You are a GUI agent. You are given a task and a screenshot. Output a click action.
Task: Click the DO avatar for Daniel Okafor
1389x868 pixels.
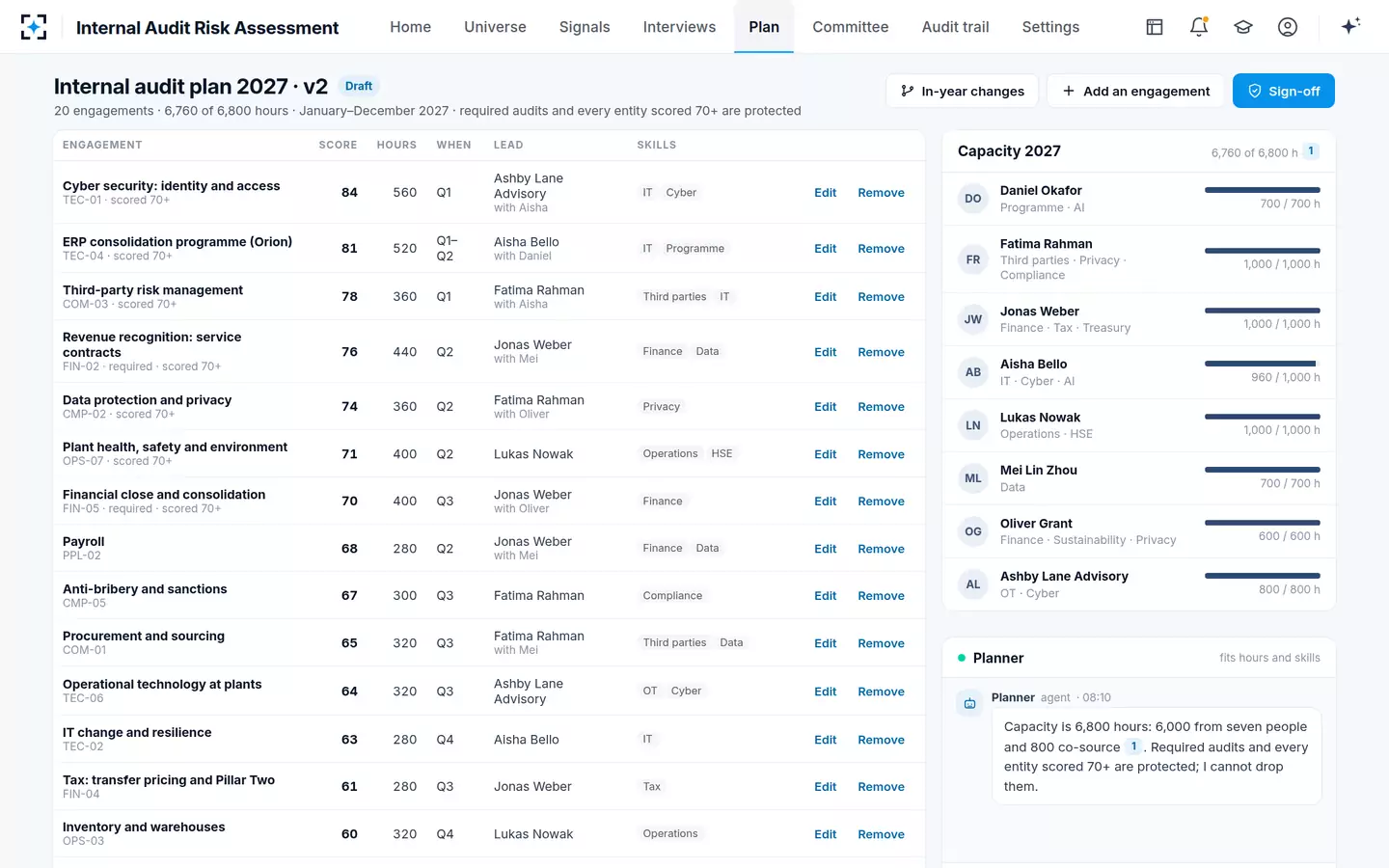973,199
